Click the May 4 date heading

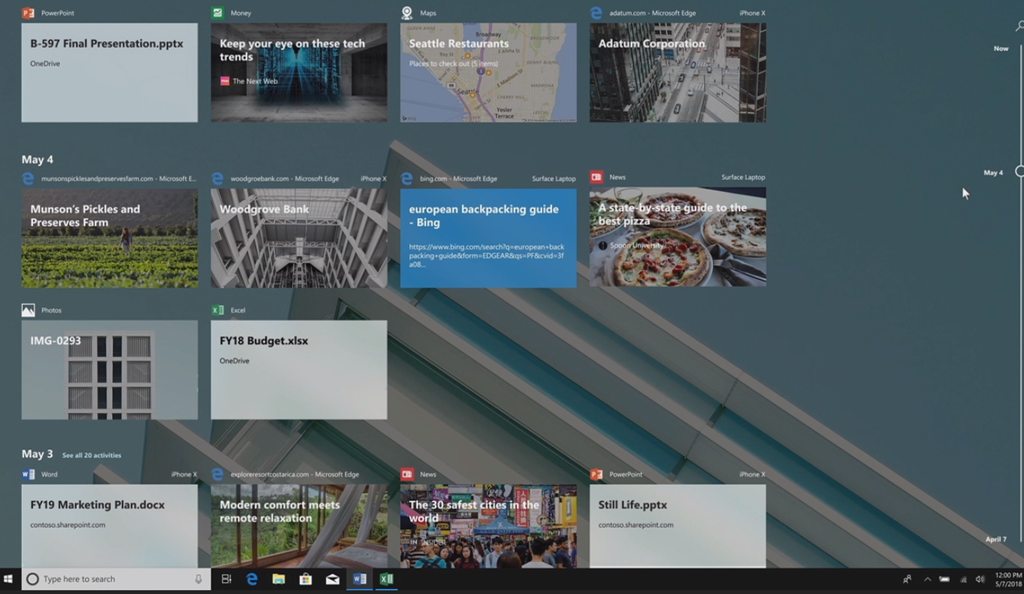pyautogui.click(x=37, y=159)
